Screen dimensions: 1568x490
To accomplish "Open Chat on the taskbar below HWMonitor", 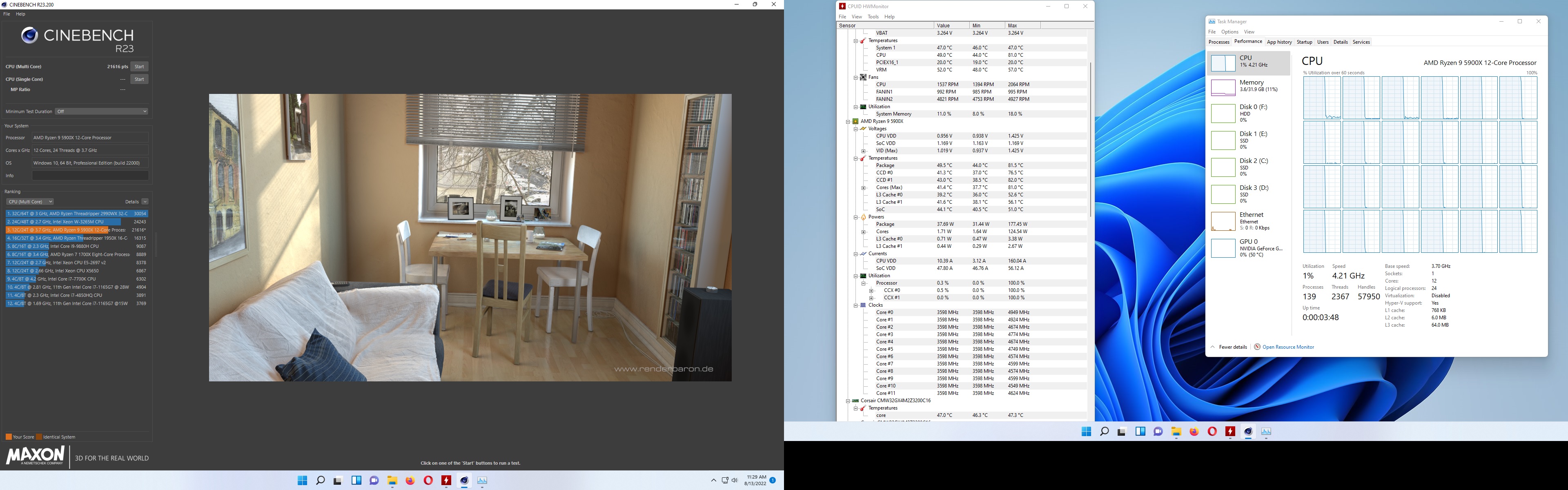I will [1158, 432].
